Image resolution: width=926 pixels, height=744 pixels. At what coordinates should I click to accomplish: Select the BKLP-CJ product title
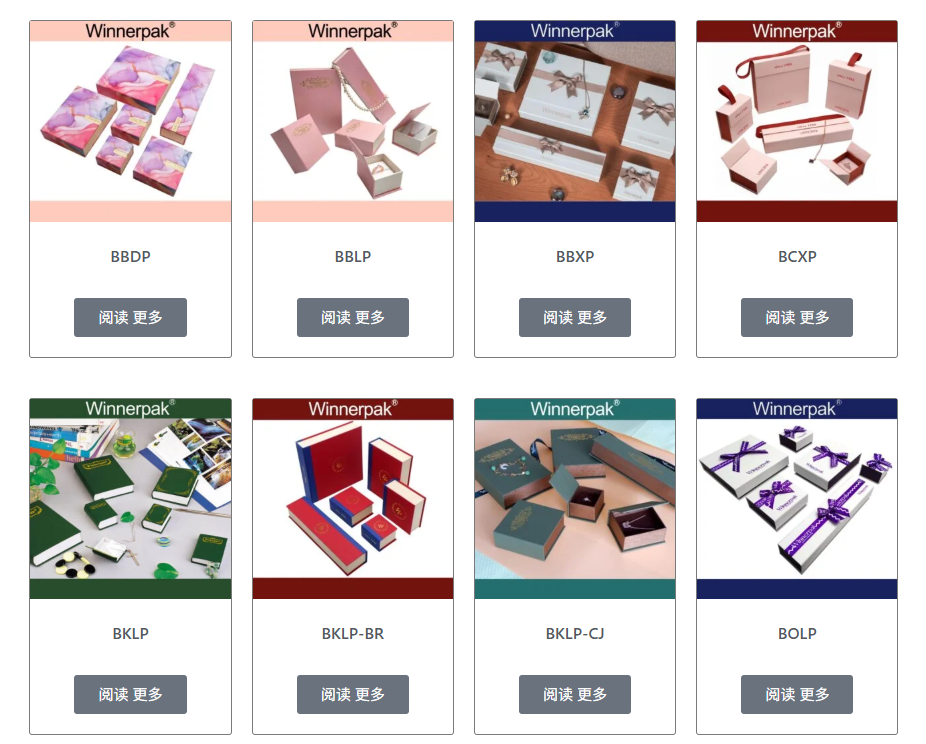(575, 634)
